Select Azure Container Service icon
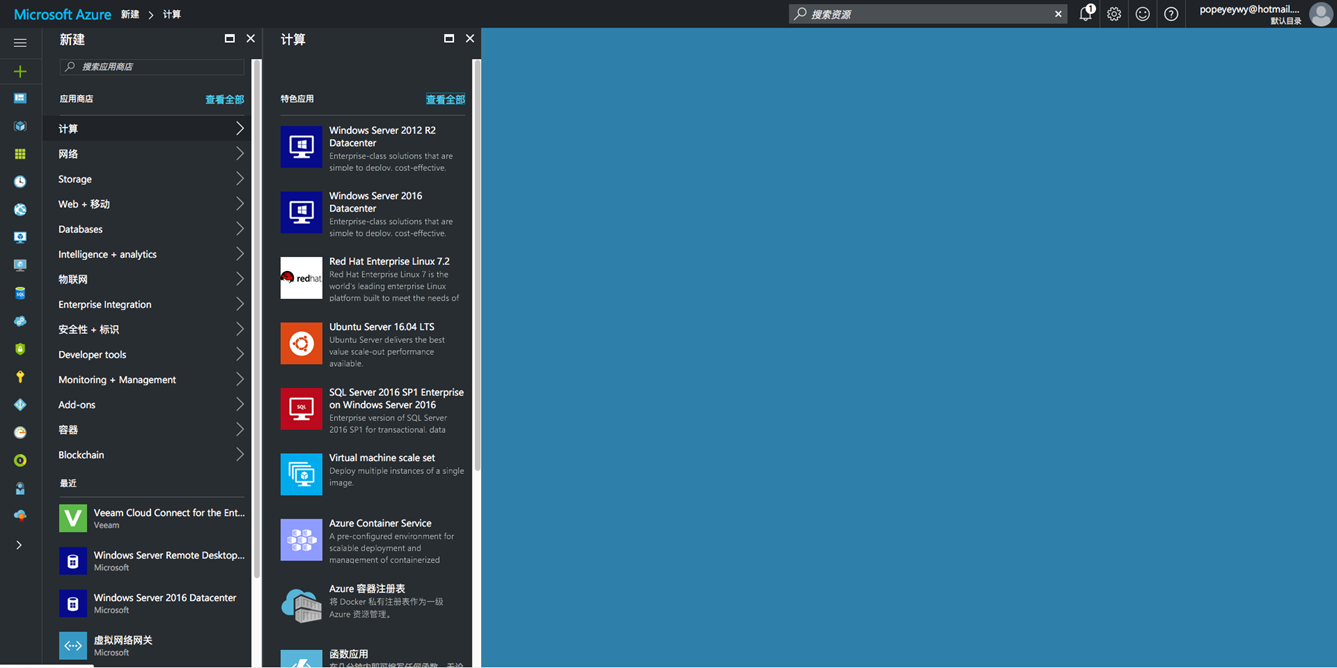This screenshot has width=1337, height=668. tap(301, 540)
